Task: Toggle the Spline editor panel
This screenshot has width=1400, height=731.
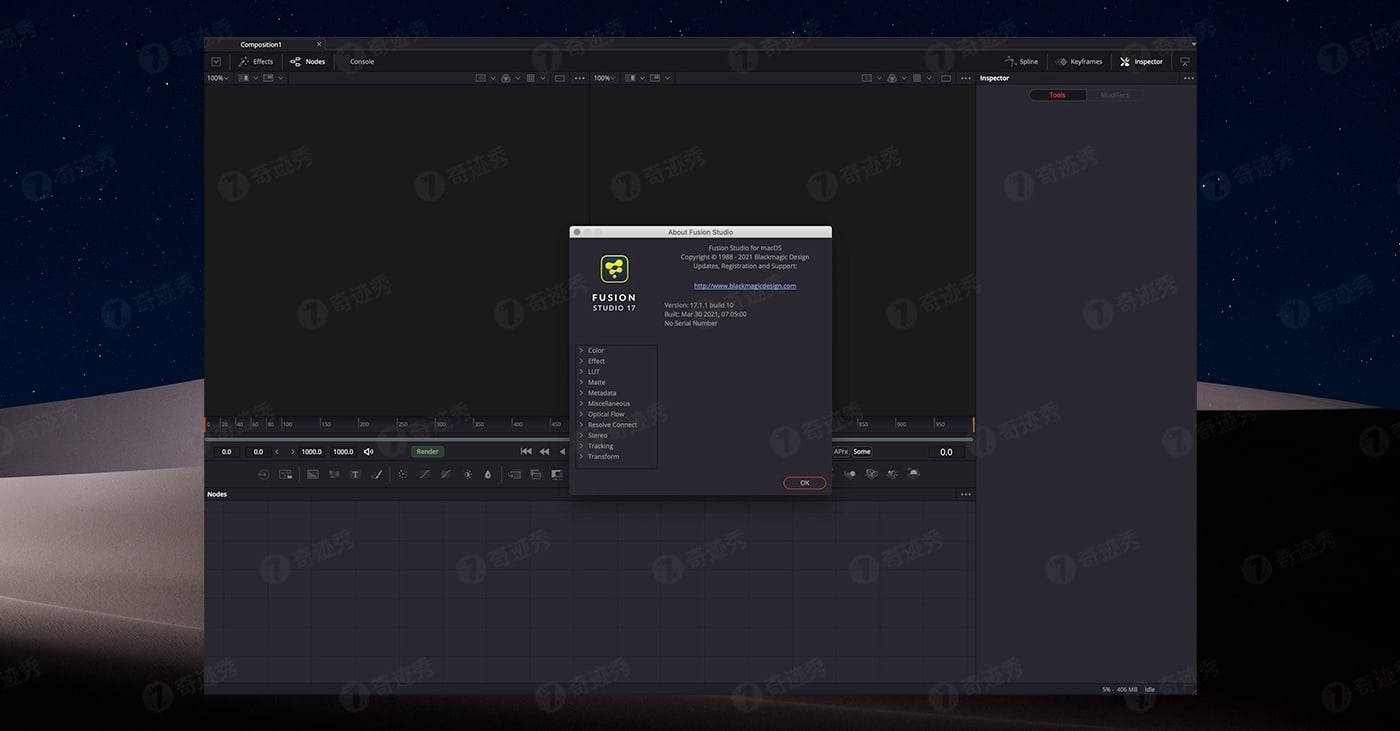Action: click(1021, 62)
